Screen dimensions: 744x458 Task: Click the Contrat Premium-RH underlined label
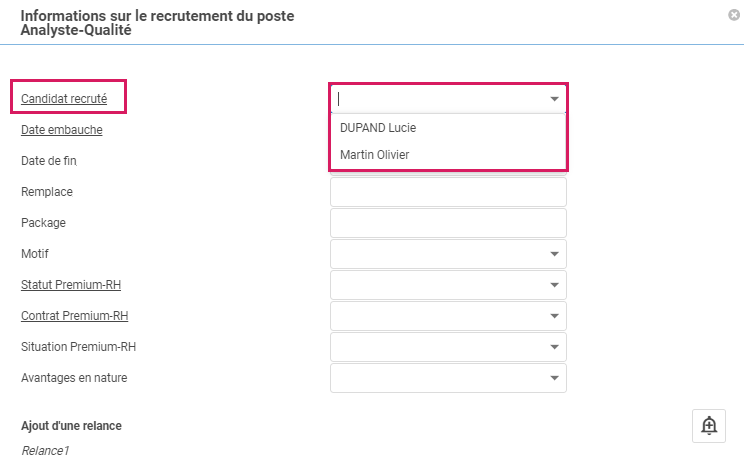(75, 316)
